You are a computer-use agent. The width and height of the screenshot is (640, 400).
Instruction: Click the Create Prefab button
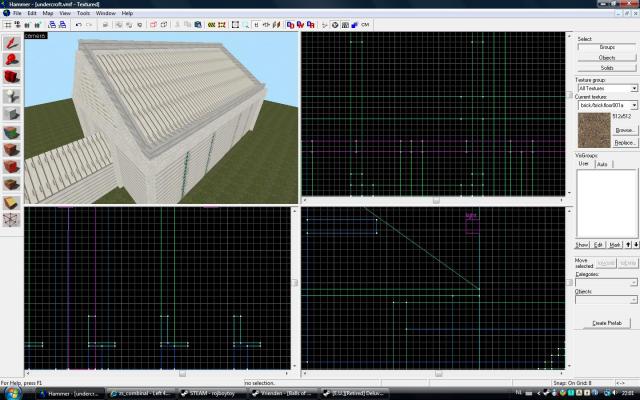(x=607, y=323)
